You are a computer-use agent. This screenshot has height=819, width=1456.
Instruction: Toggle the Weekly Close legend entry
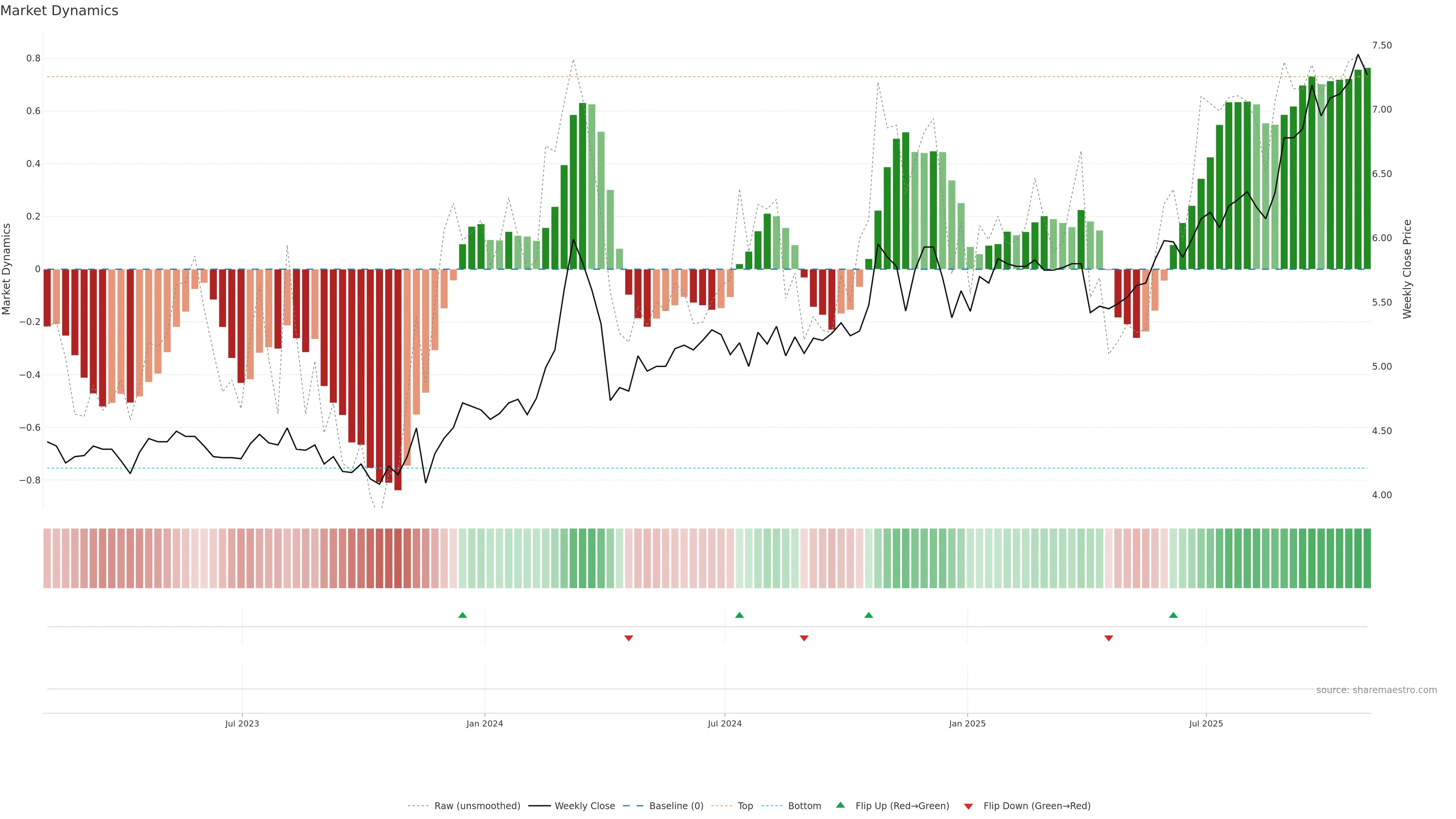[x=584, y=806]
